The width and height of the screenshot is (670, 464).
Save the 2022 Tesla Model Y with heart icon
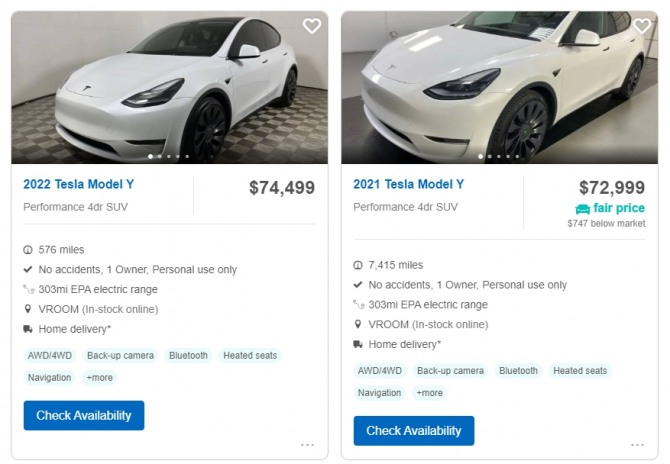pos(312,26)
